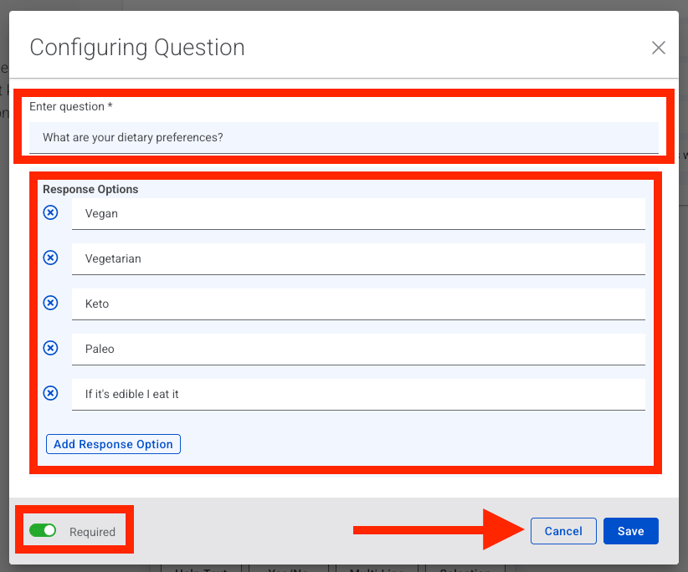This screenshot has width=688, height=572.
Task: Add a new response option
Action: (113, 444)
